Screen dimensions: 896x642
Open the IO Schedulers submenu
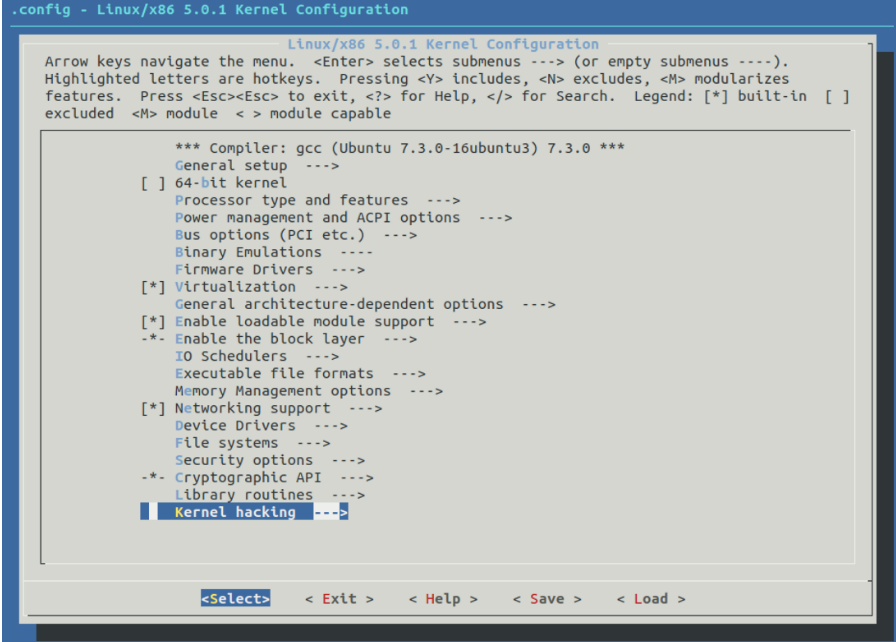coord(257,356)
